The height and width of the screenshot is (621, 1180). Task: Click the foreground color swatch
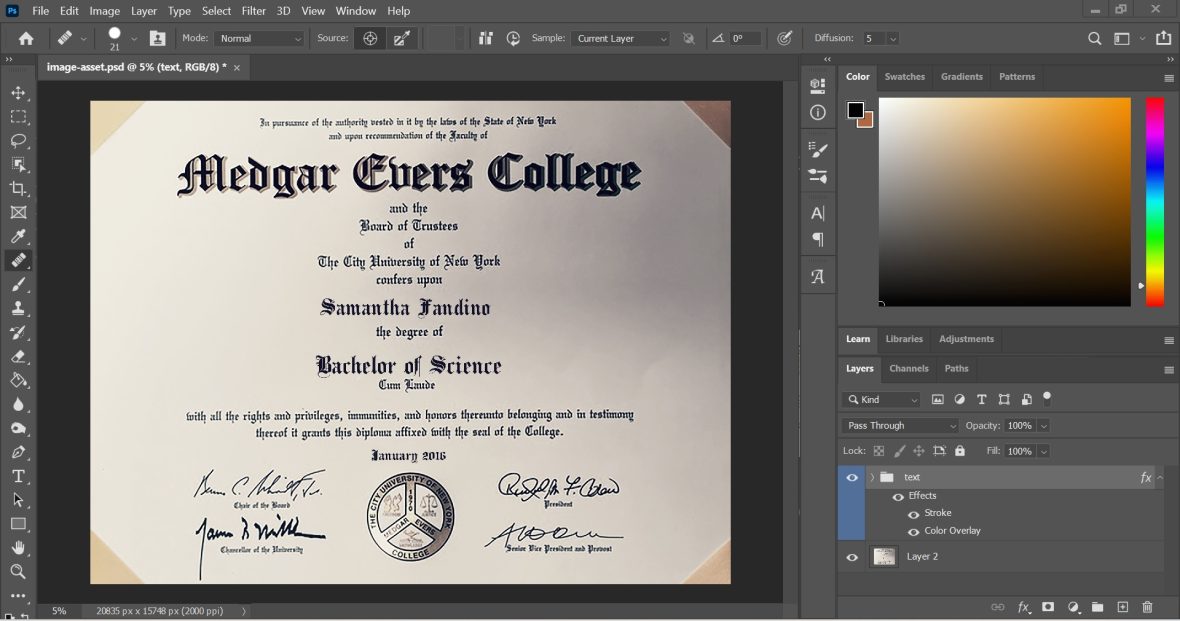(x=855, y=110)
